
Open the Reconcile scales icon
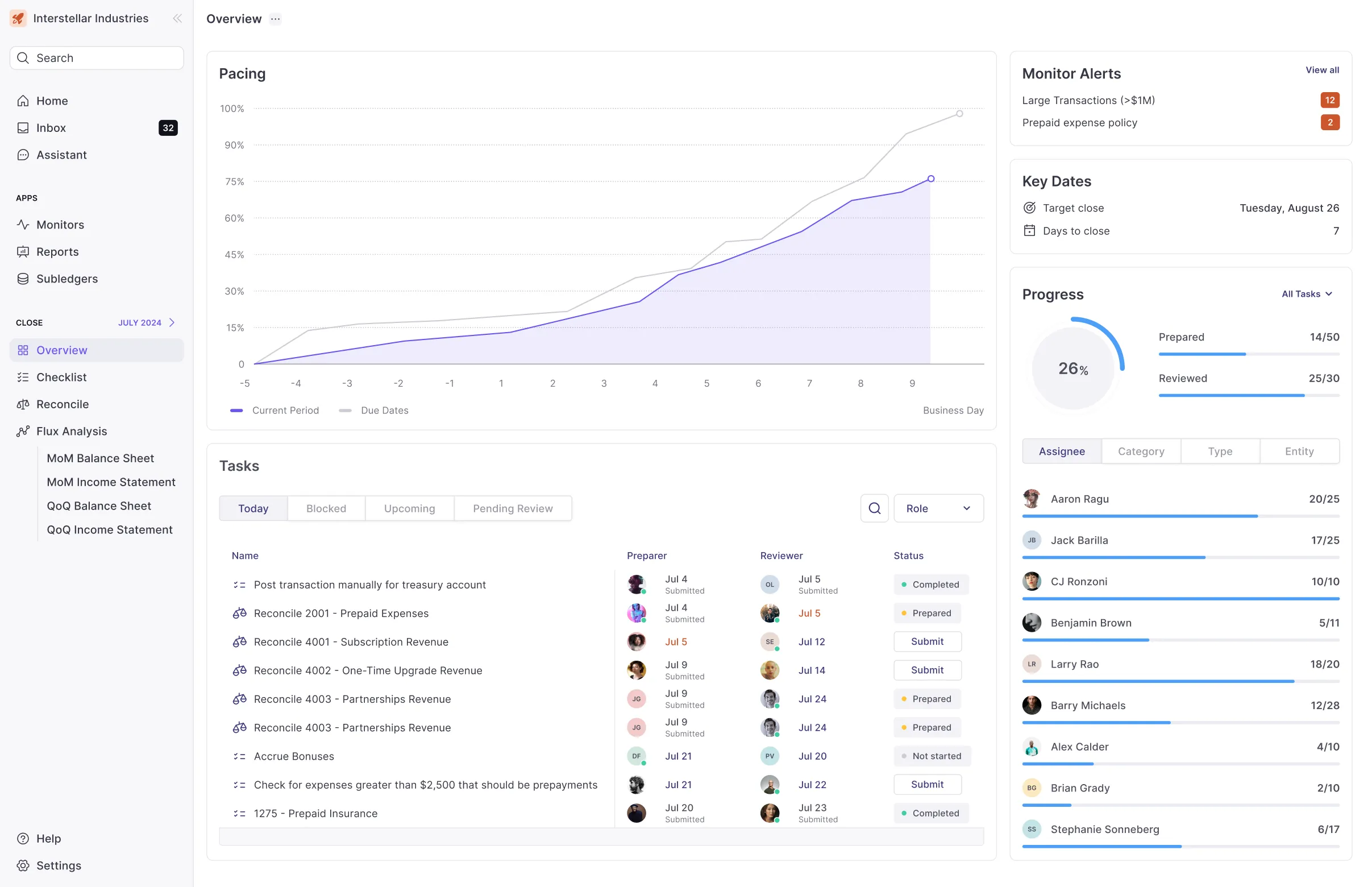click(23, 404)
